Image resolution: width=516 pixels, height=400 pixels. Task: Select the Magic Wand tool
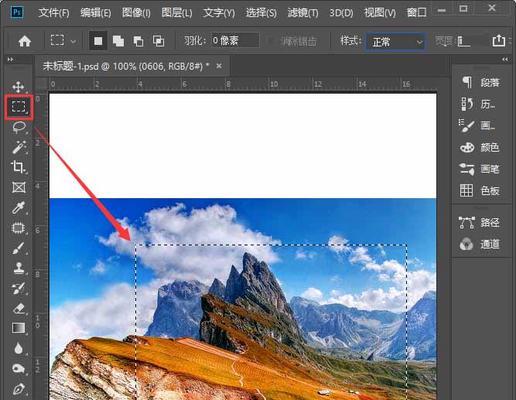click(19, 147)
